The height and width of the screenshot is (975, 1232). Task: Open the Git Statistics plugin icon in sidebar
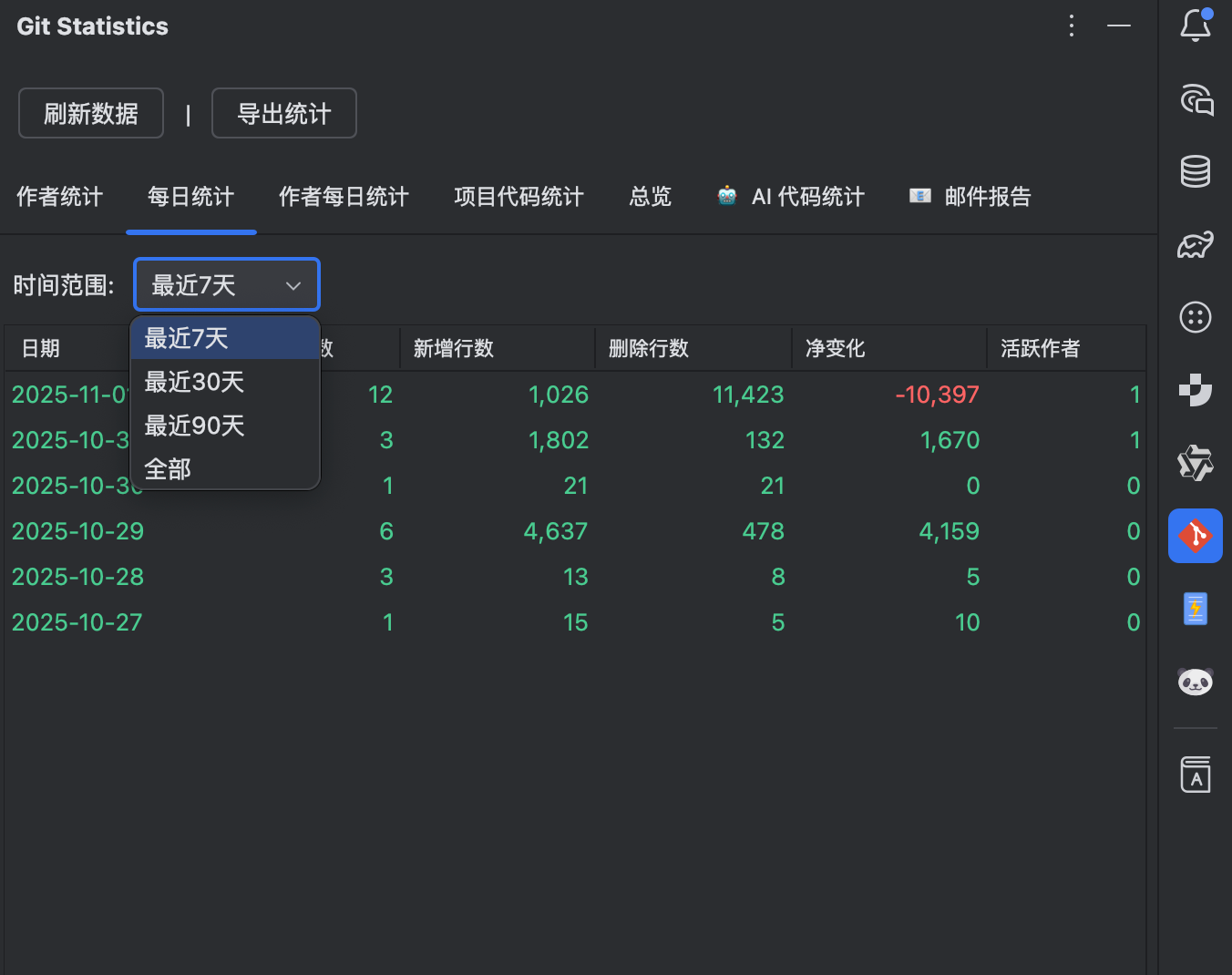pos(1195,536)
